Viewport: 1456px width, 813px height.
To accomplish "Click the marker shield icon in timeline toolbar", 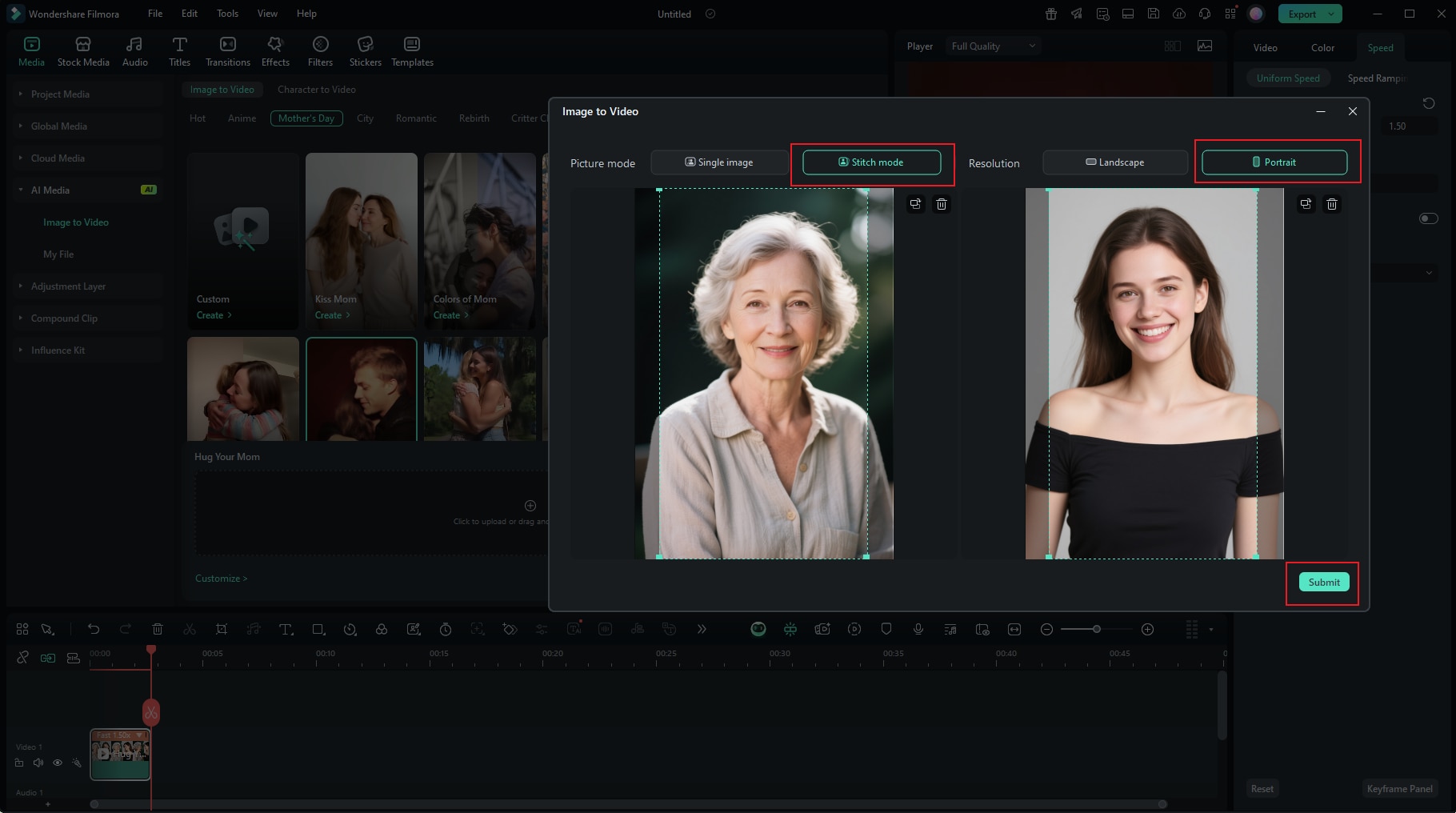I will (x=886, y=629).
